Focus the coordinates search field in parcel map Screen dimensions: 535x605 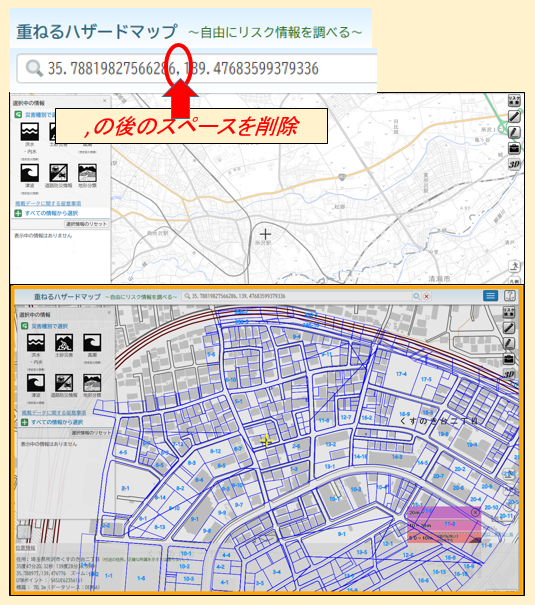(297, 296)
